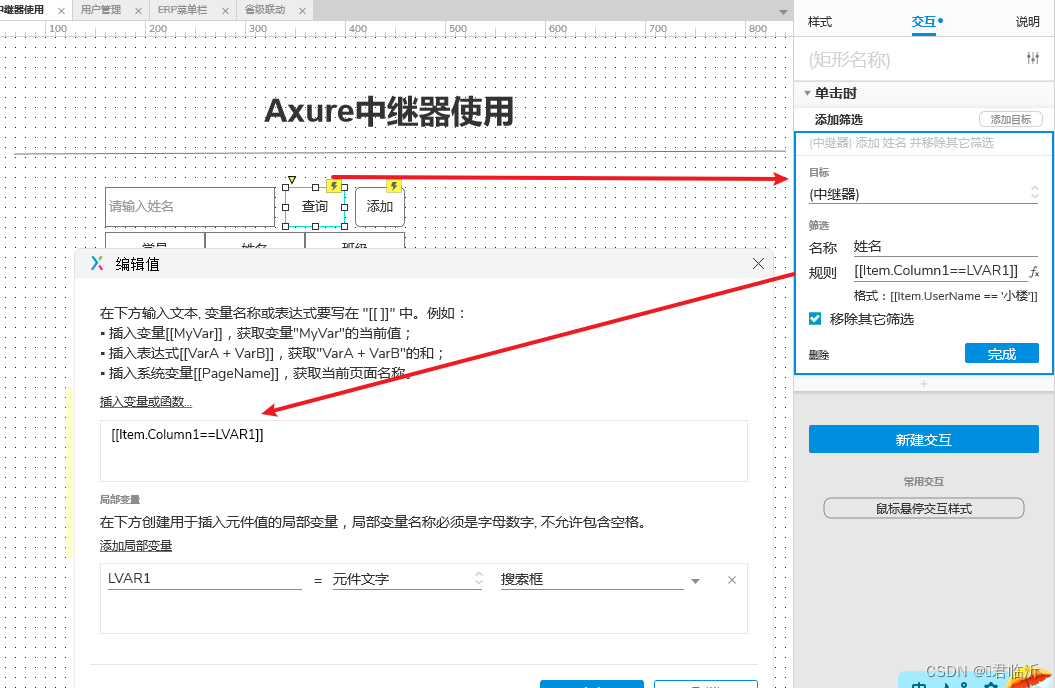The height and width of the screenshot is (688, 1055).
Task: Click the 常用交互 label
Action: (x=923, y=482)
